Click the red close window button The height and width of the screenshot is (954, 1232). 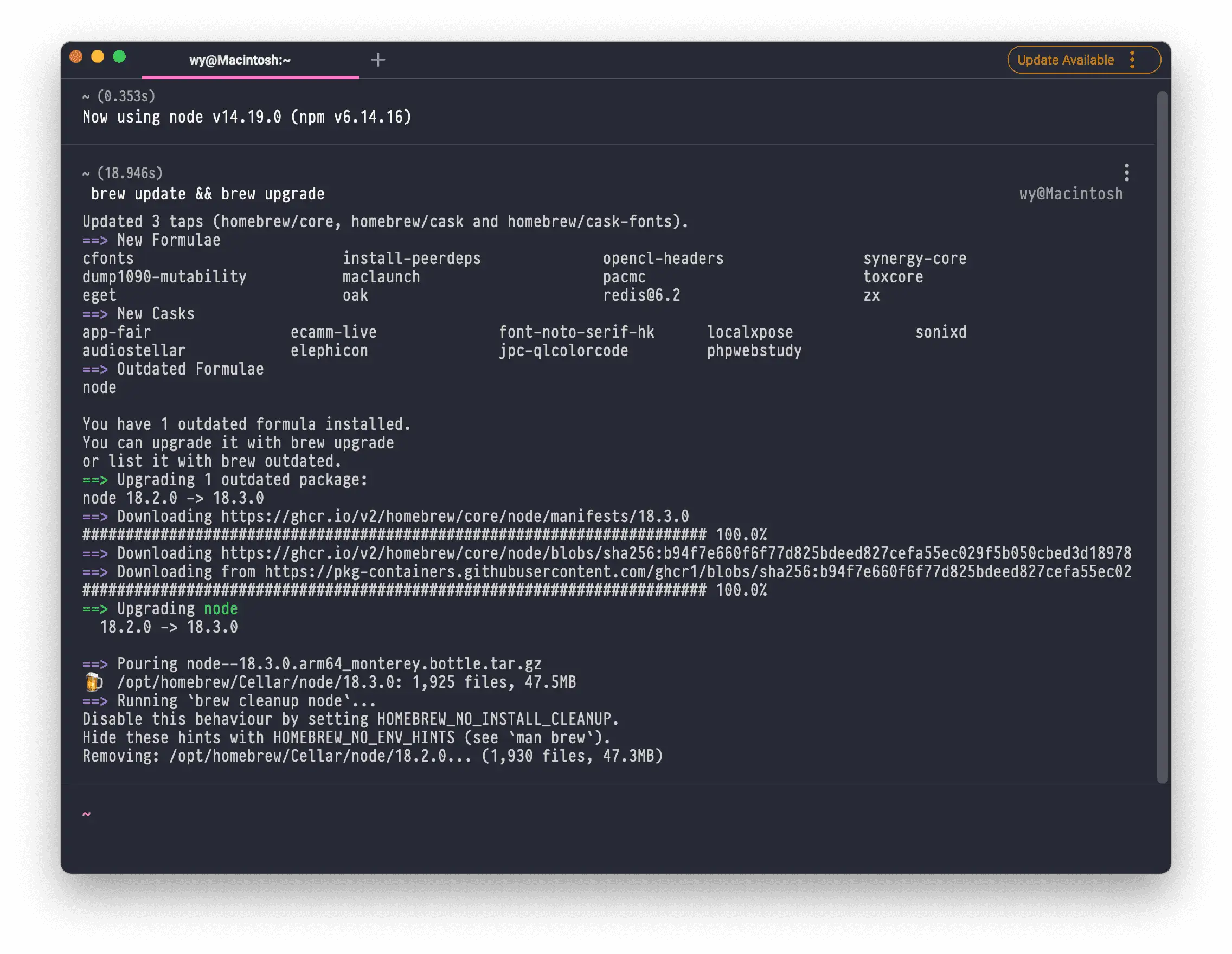(76, 57)
